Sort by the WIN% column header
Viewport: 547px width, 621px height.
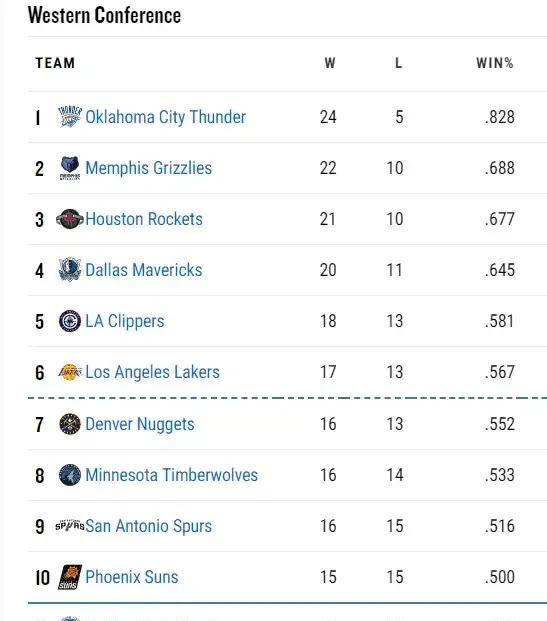pos(495,63)
